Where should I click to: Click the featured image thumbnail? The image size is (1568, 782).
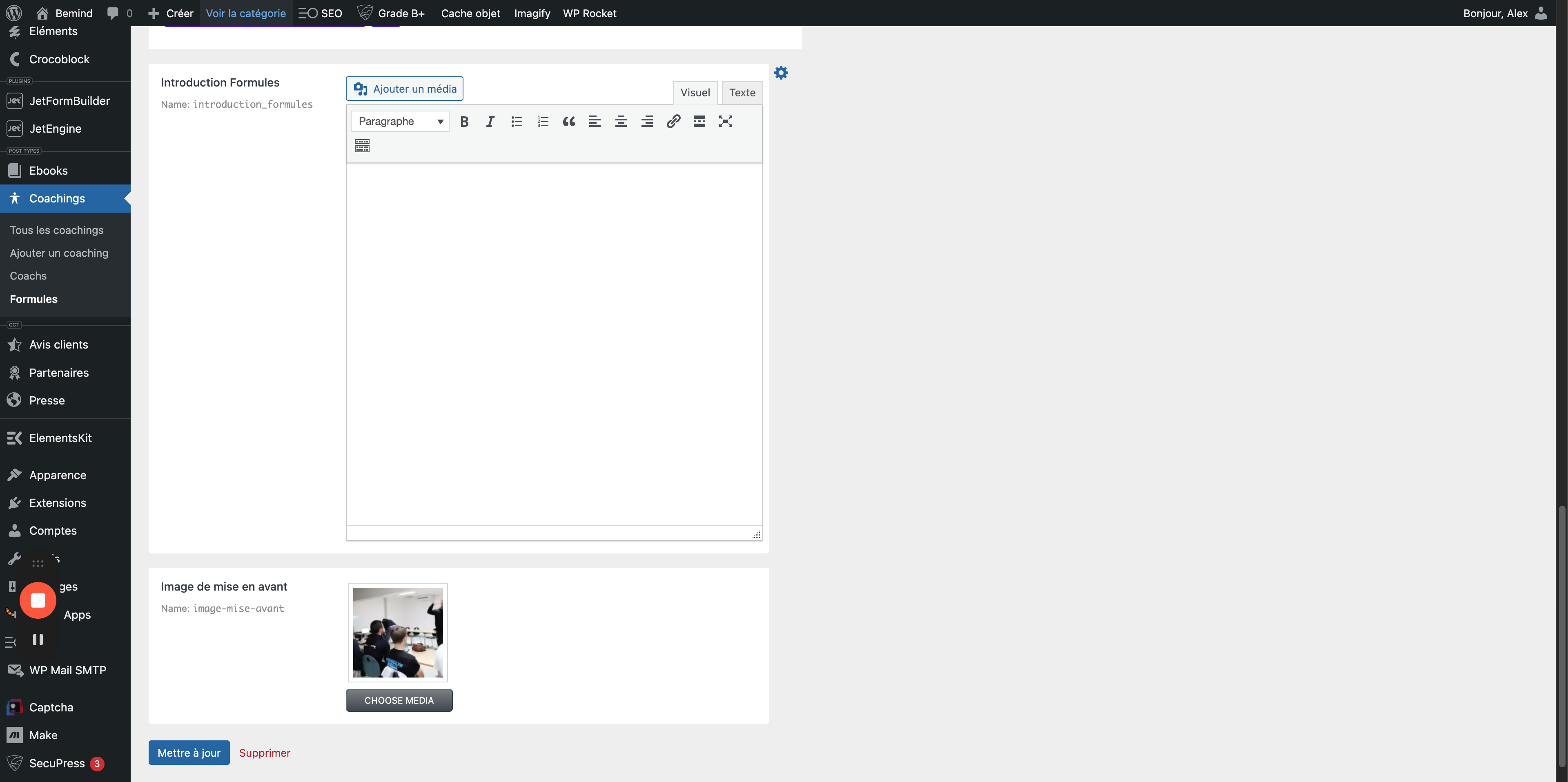coord(397,632)
